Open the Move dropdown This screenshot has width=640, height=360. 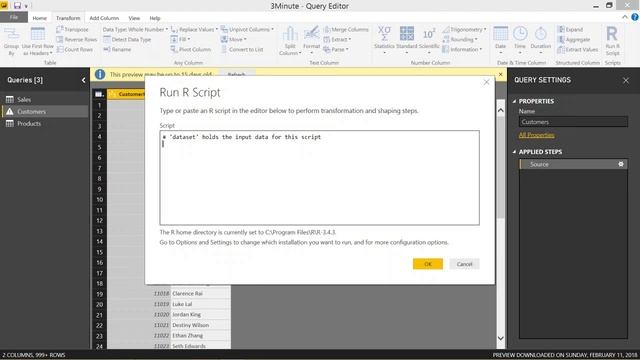(233, 39)
